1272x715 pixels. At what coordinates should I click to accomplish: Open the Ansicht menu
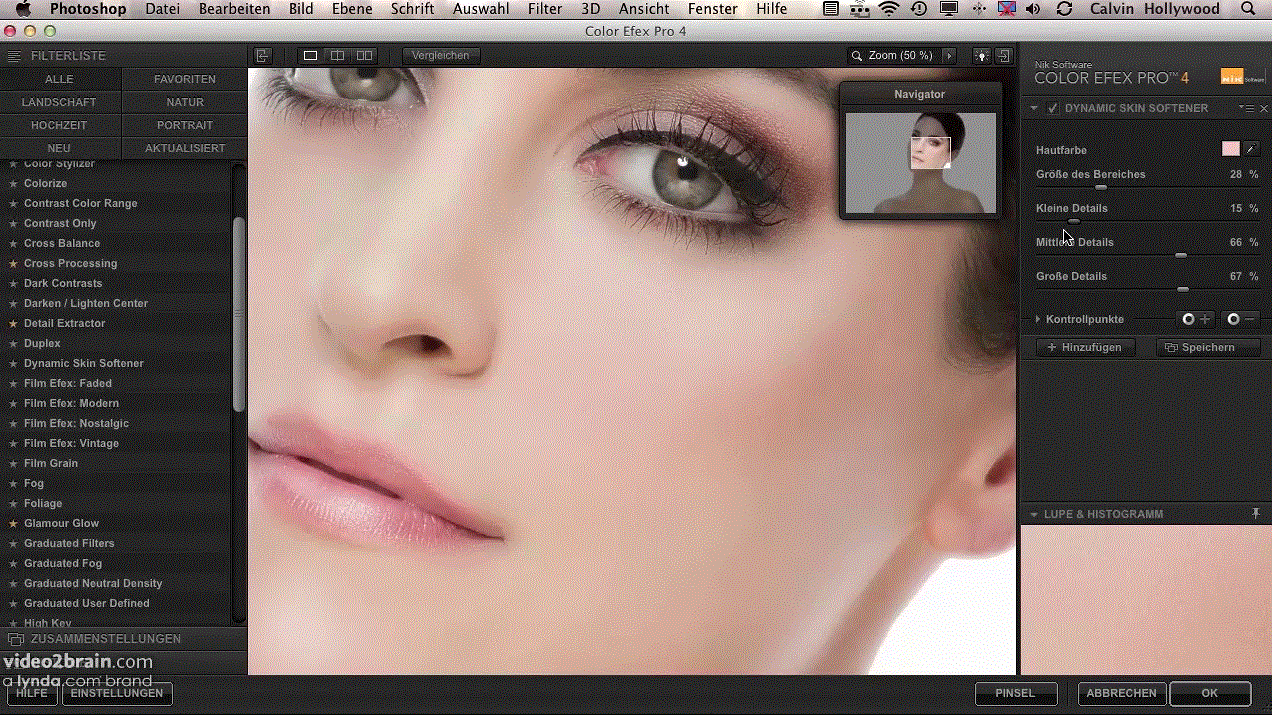point(644,9)
